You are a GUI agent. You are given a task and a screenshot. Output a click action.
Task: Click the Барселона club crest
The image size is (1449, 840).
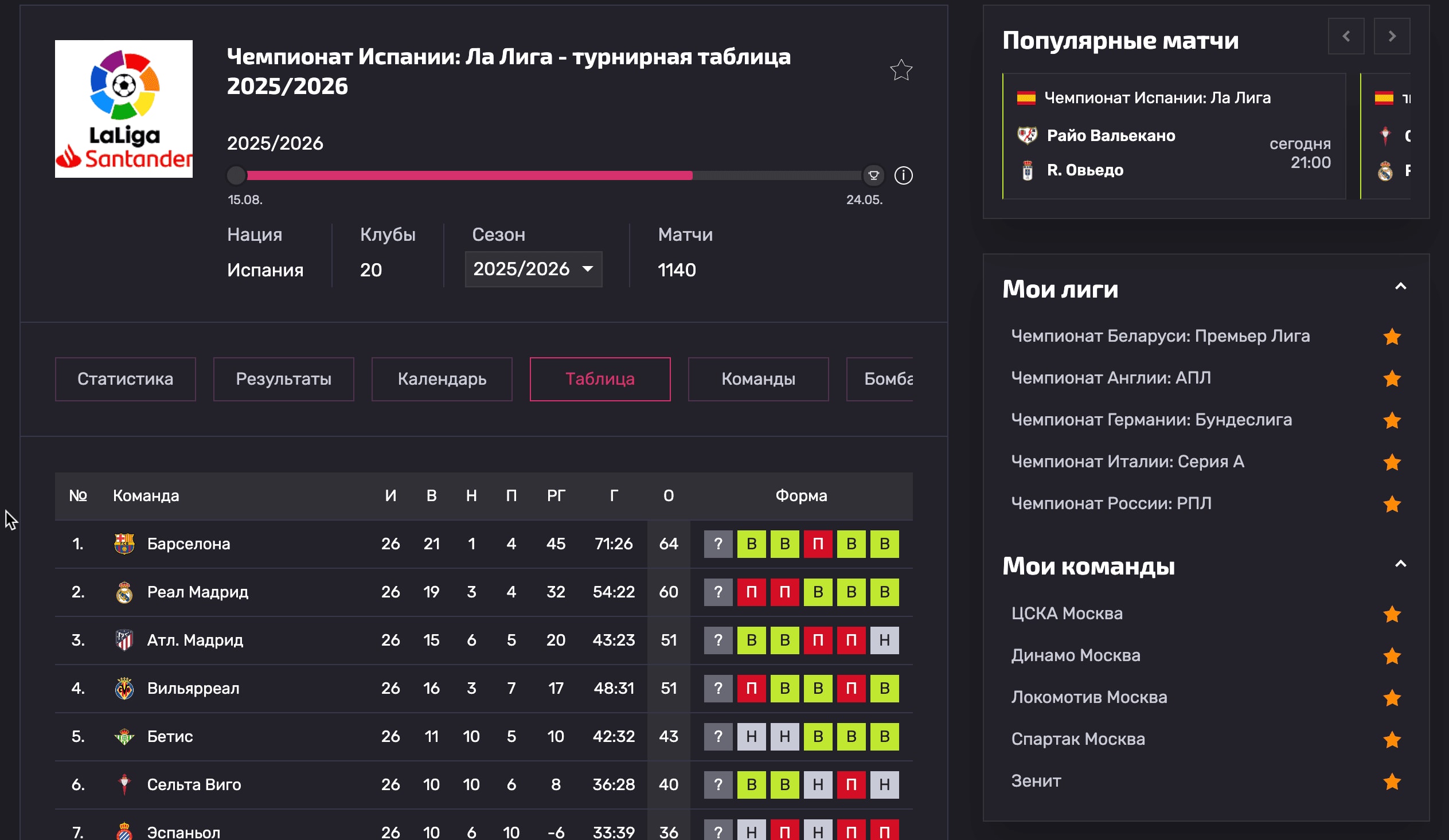(124, 544)
